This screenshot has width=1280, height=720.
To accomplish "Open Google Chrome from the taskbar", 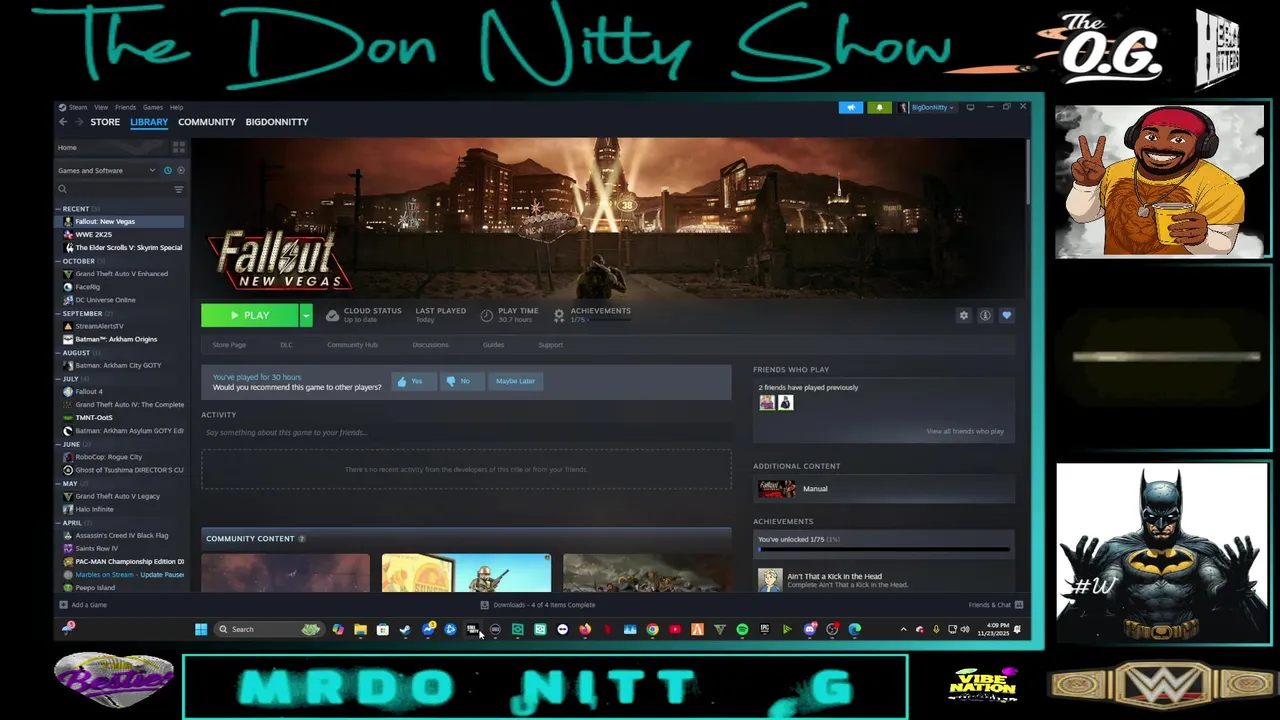I will (x=652, y=629).
